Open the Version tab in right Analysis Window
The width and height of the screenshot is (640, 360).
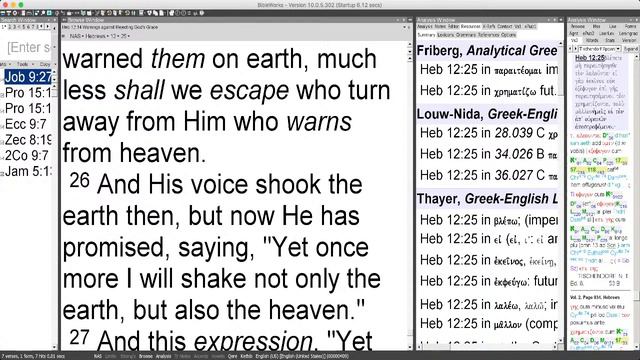(629, 40)
